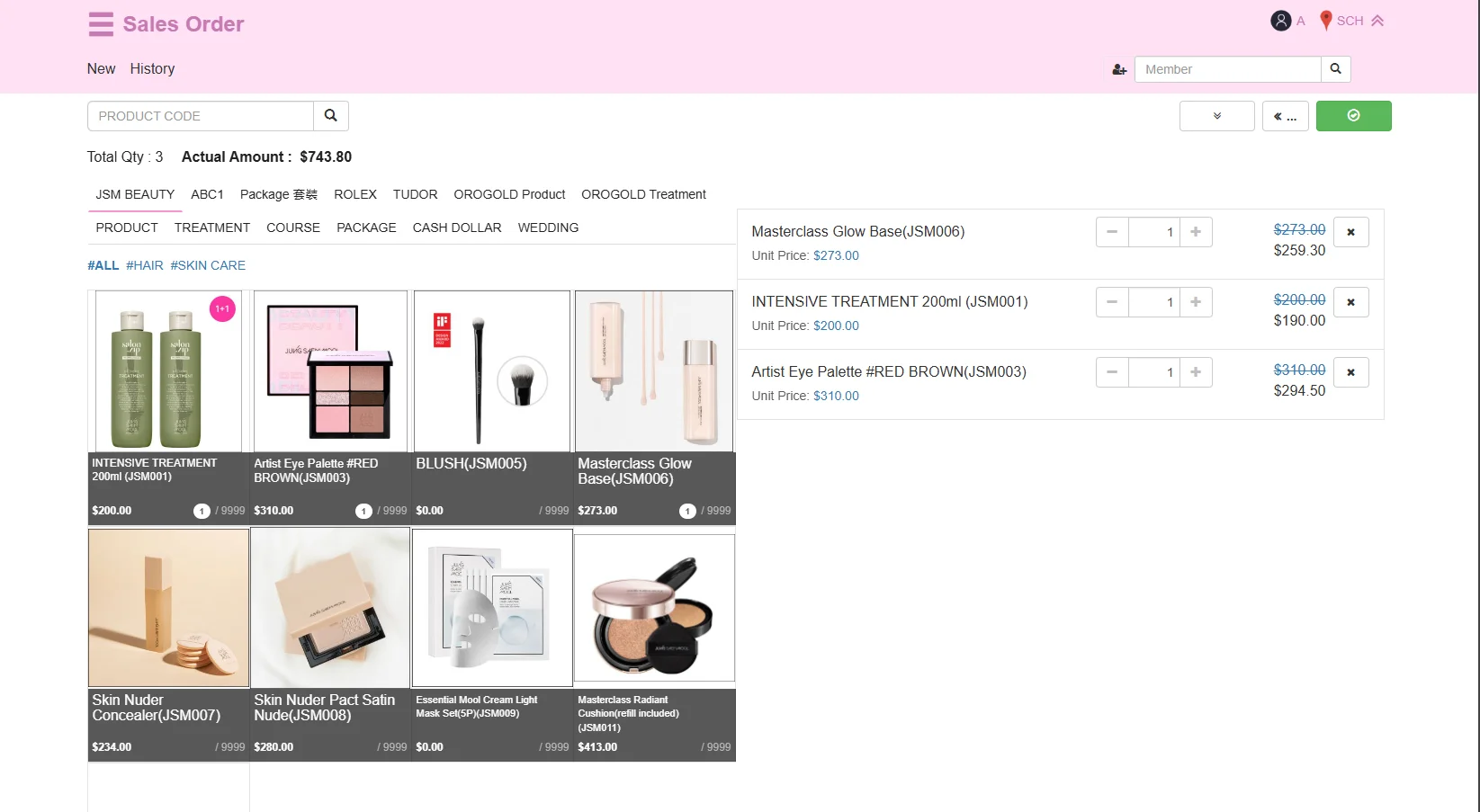Confirm order with green check button
The image size is (1480, 812).
(1354, 116)
